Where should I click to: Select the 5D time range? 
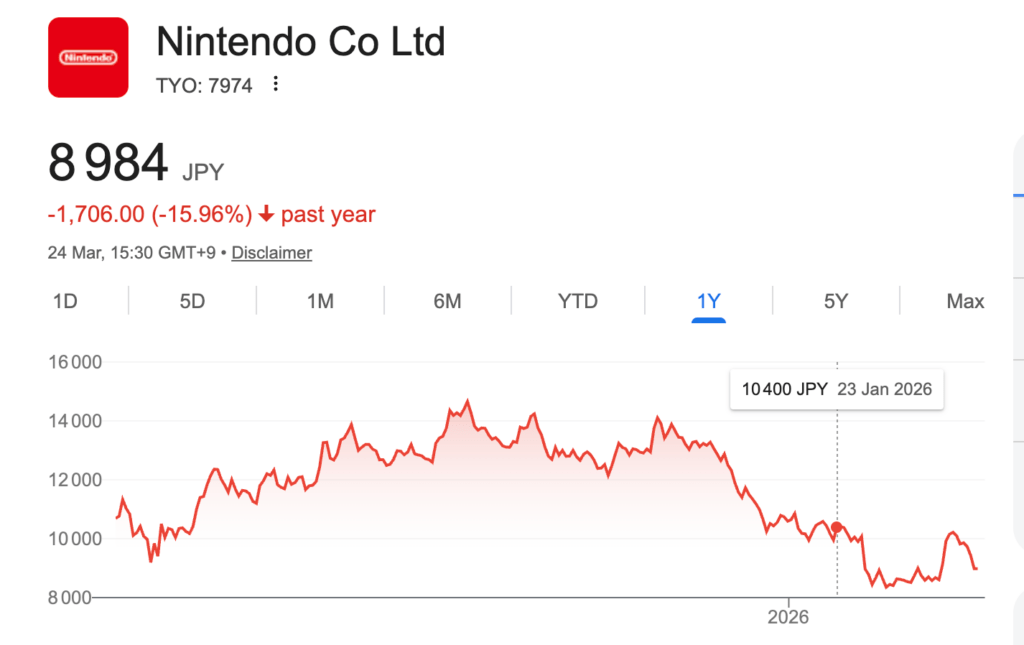pyautogui.click(x=191, y=301)
